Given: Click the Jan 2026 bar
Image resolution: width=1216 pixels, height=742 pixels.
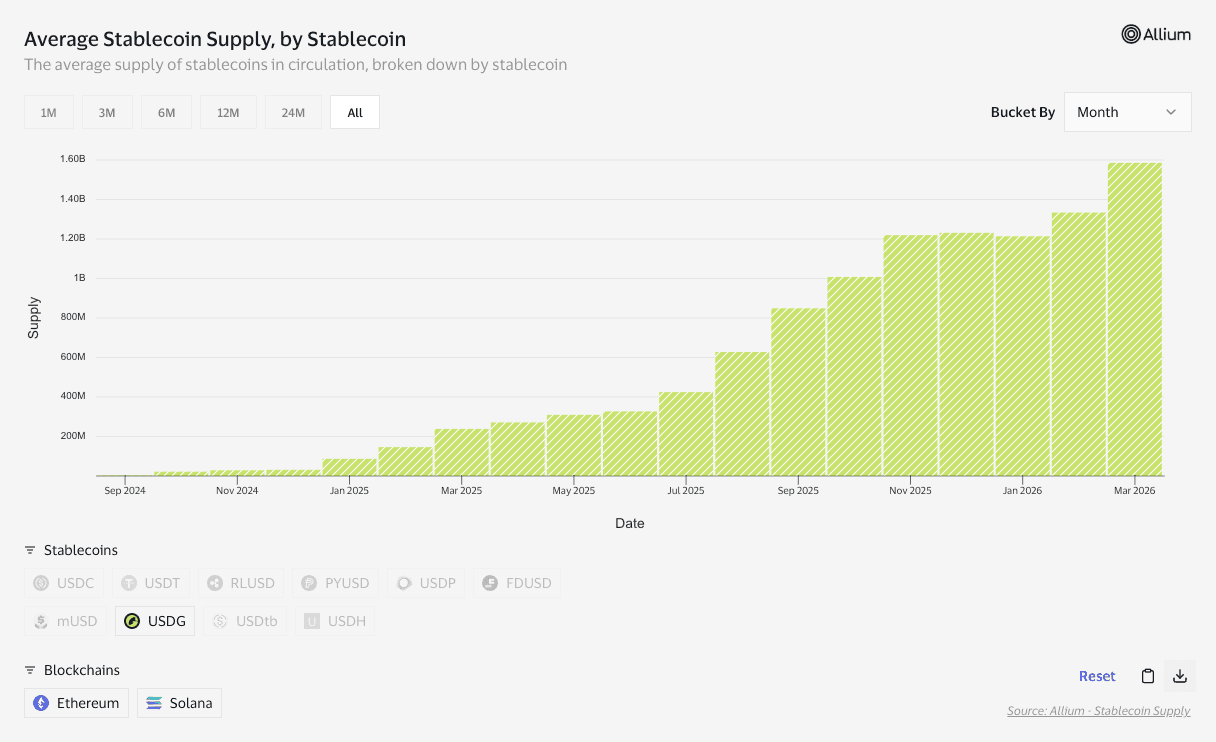Looking at the screenshot, I should (x=1023, y=356).
